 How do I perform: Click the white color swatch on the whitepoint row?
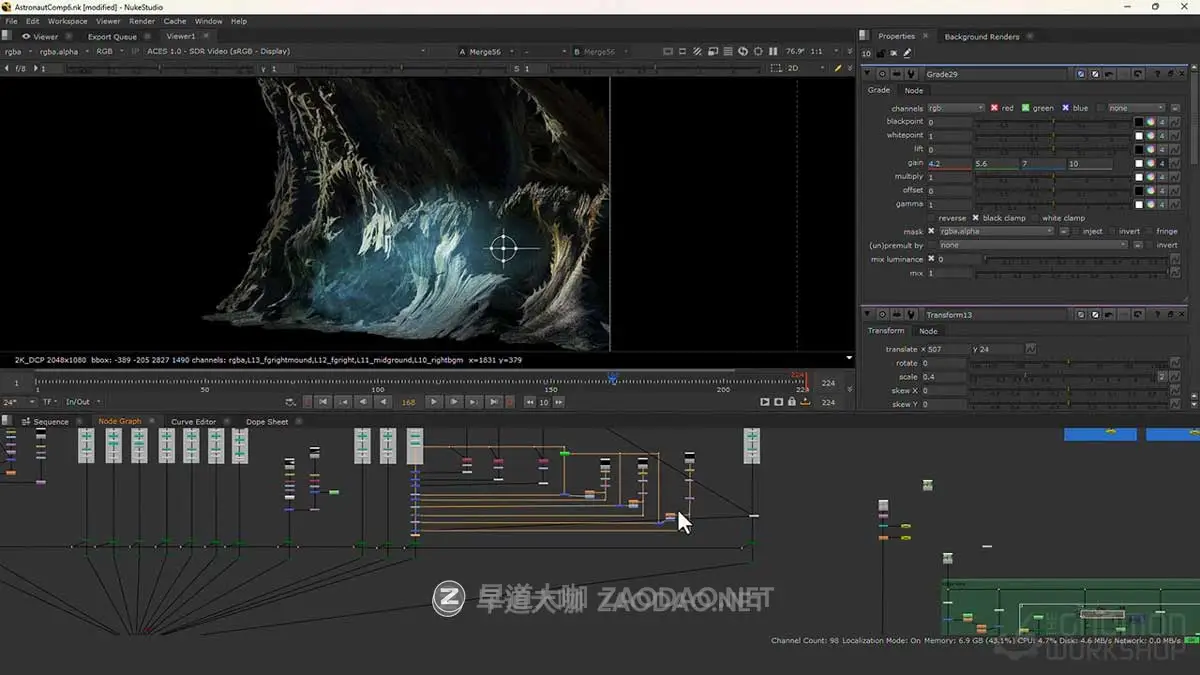tap(1139, 135)
